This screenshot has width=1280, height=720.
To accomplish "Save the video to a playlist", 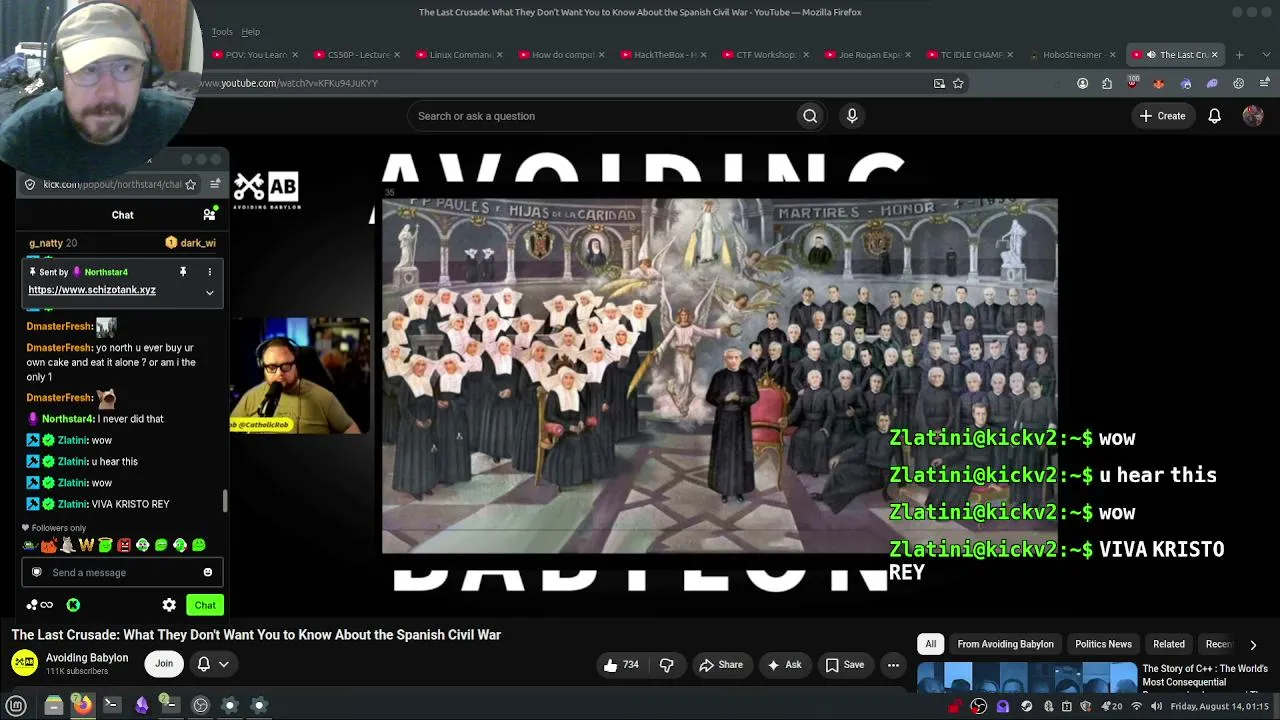I will point(844,665).
